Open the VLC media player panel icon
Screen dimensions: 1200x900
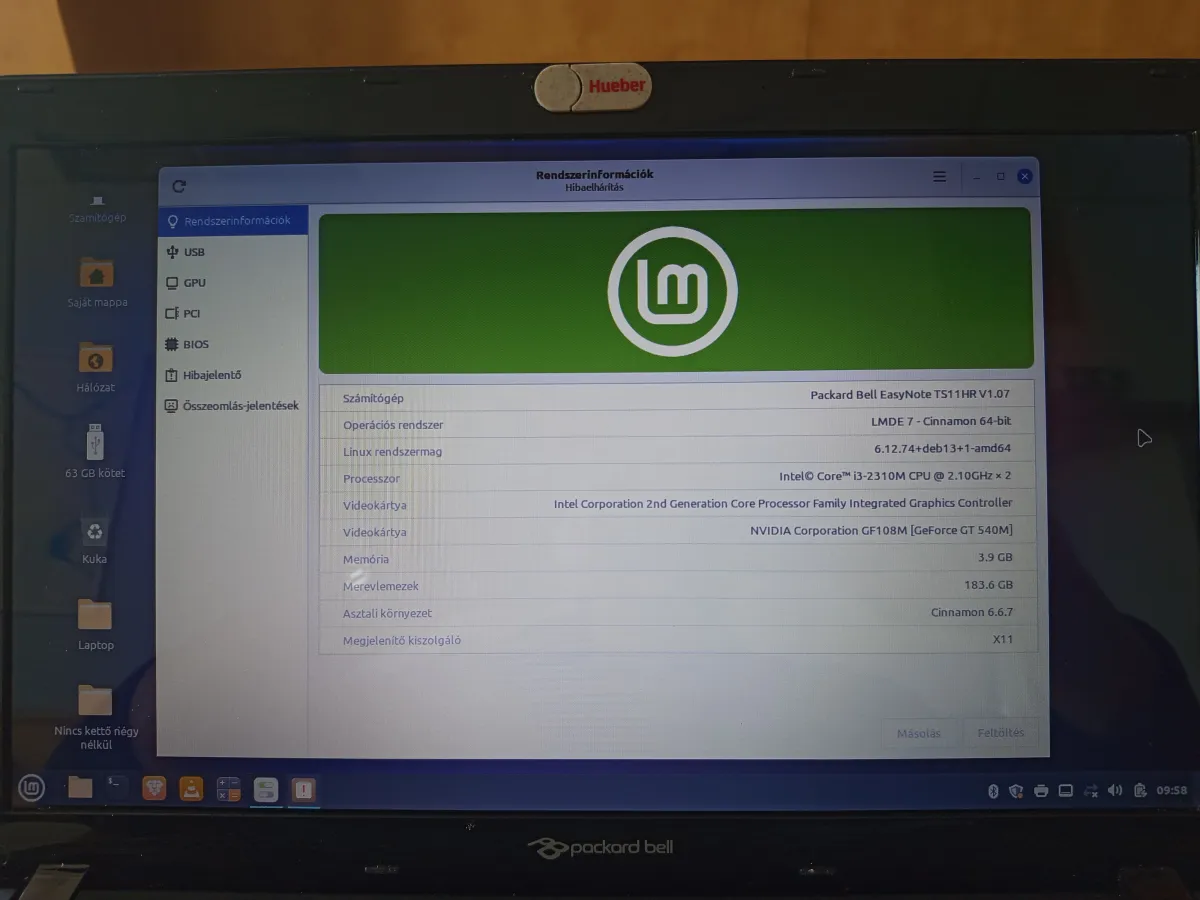click(x=191, y=789)
